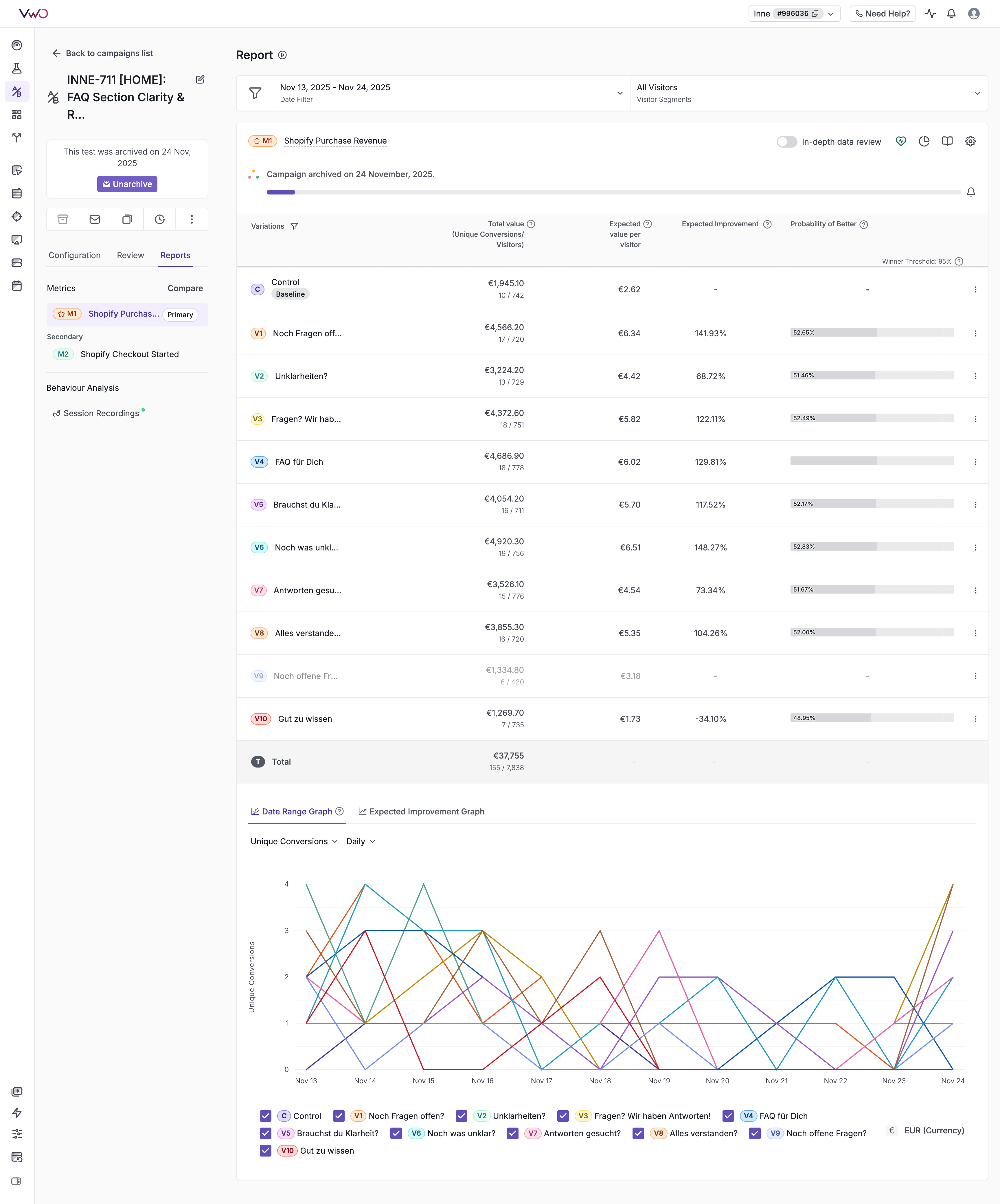This screenshot has width=1000, height=1204.
Task: Go back to campaigns list
Action: pos(103,53)
